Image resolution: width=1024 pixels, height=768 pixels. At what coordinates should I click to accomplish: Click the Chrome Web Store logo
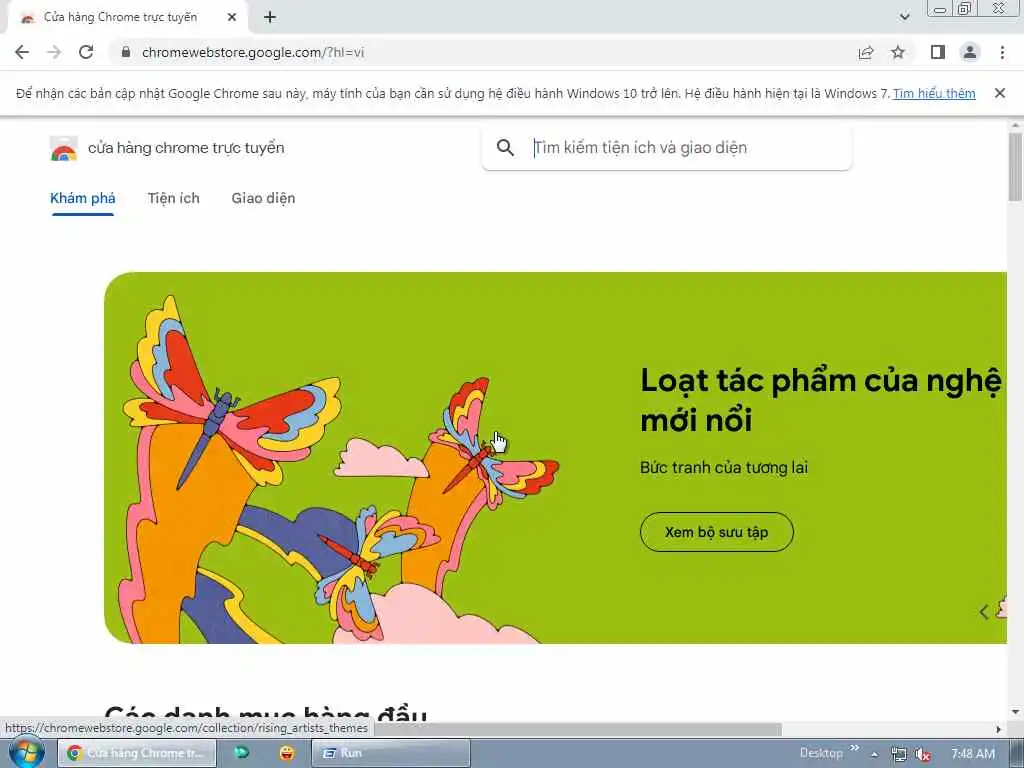point(63,148)
